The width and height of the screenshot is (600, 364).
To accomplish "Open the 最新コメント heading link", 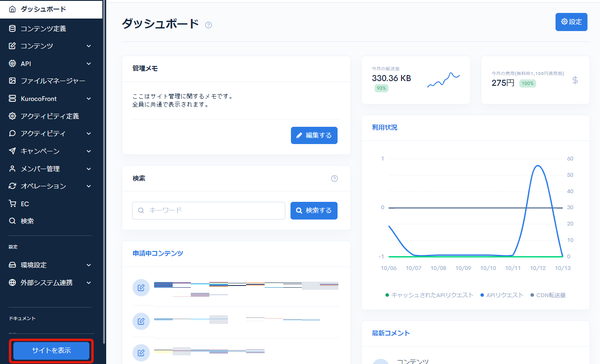I will (391, 333).
